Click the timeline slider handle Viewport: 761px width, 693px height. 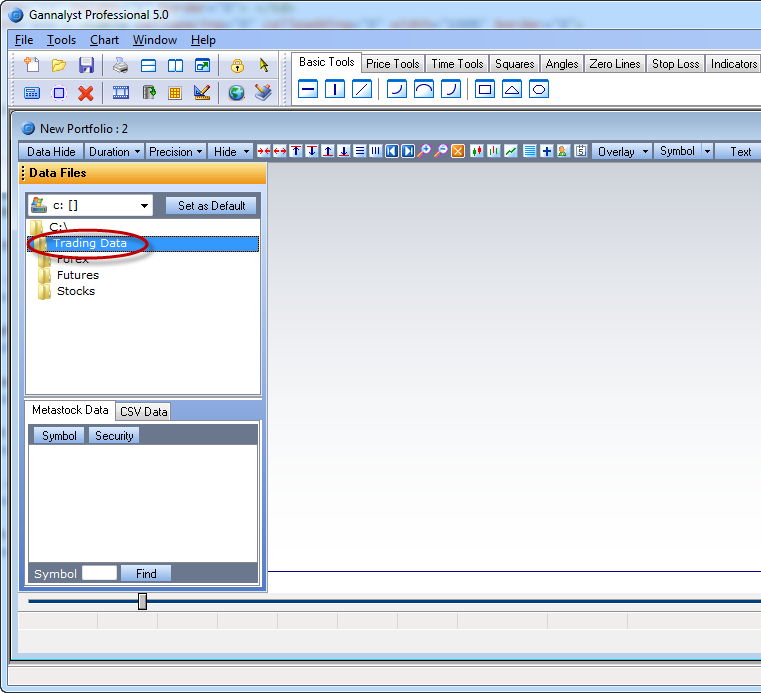pyautogui.click(x=142, y=601)
